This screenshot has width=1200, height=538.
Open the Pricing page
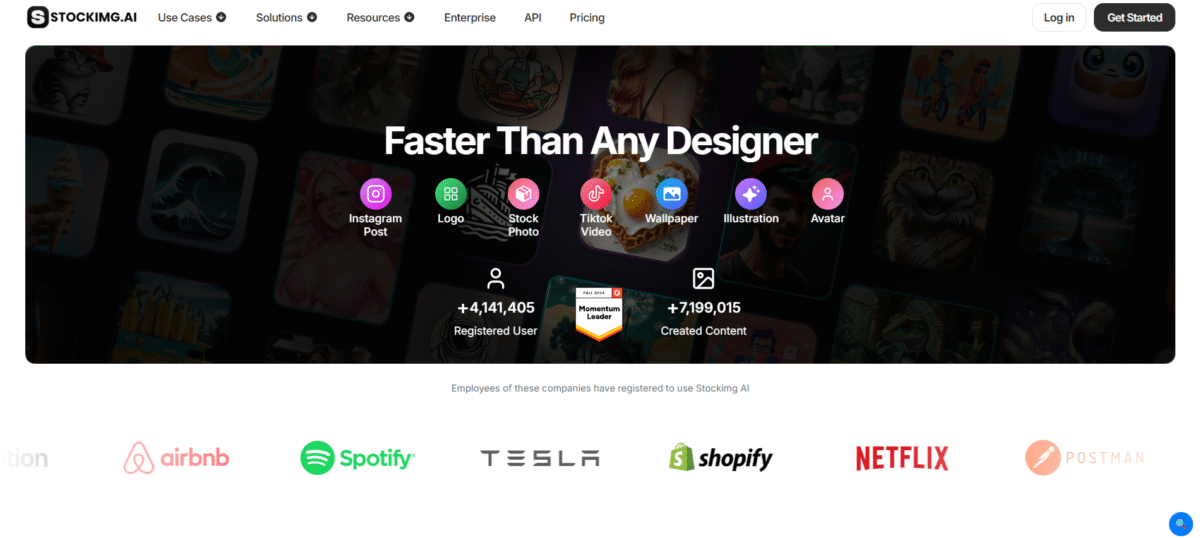(x=587, y=17)
